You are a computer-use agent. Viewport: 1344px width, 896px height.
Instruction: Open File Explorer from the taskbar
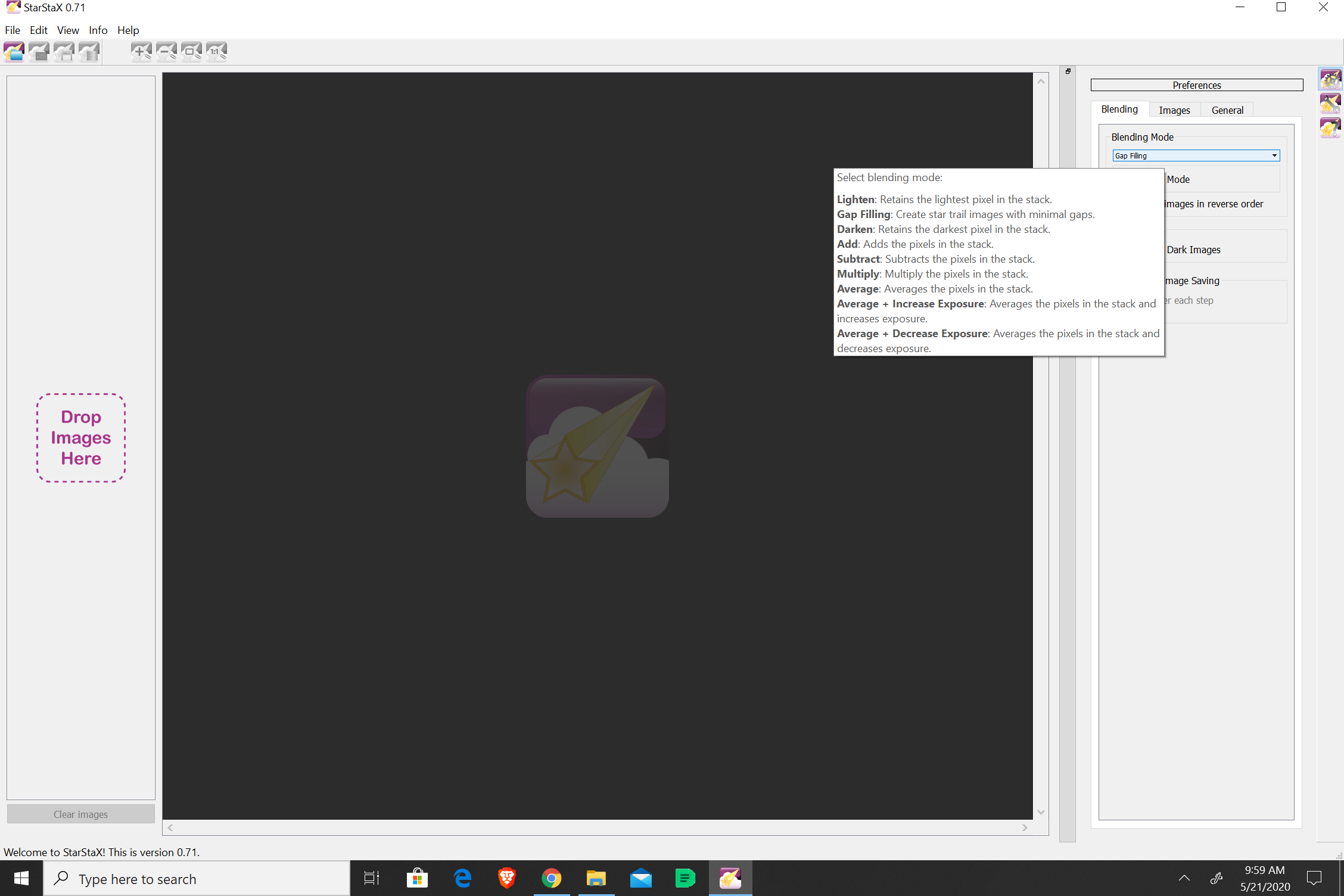coord(596,878)
